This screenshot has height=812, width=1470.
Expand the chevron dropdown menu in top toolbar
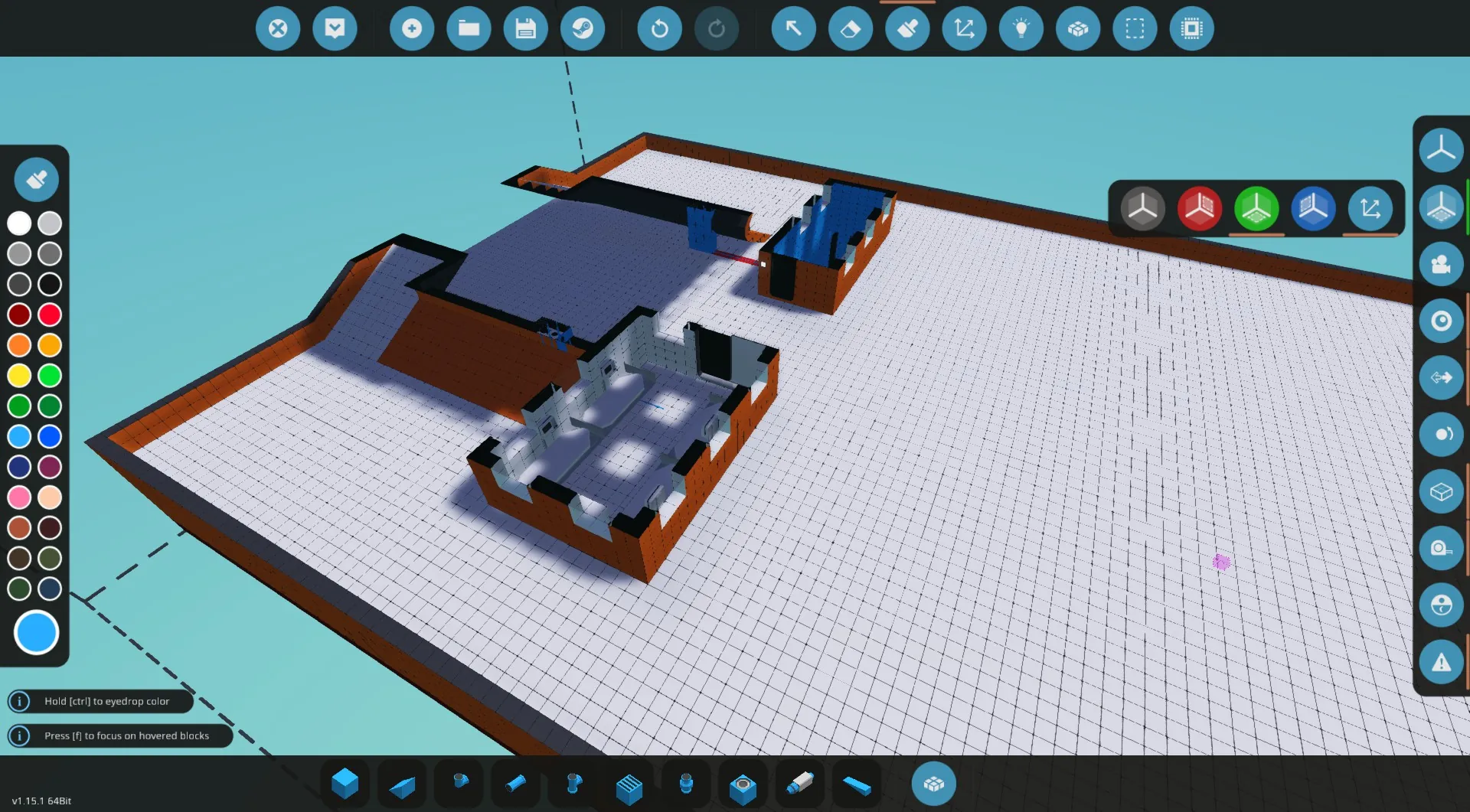[335, 29]
